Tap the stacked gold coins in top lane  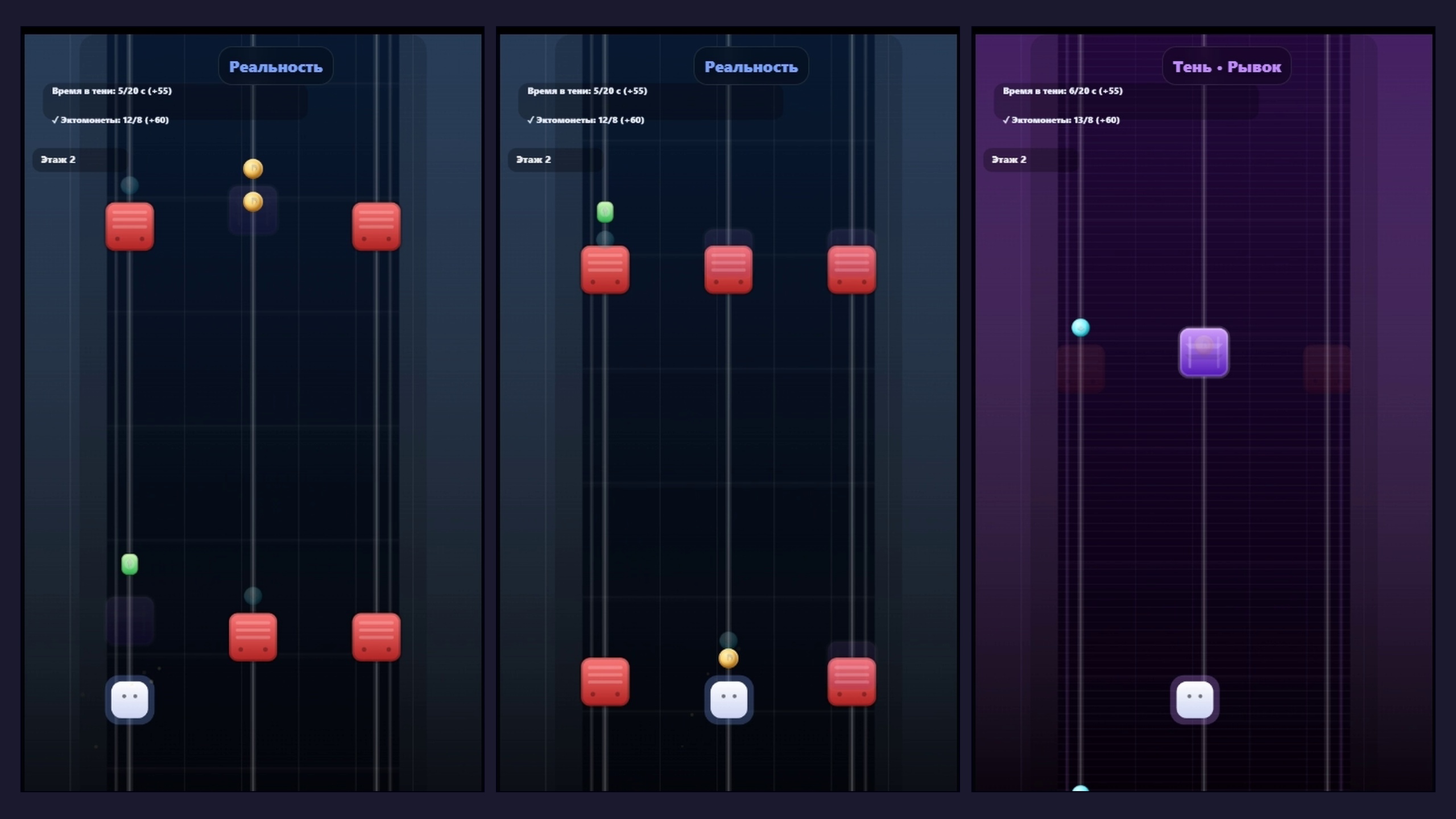pos(253,185)
